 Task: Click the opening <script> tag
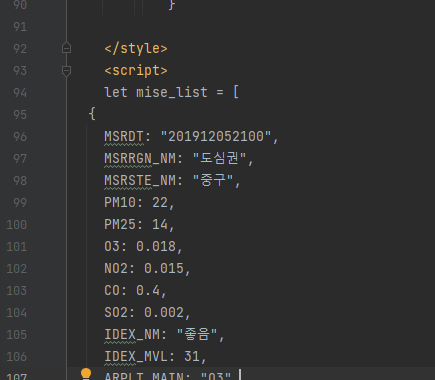tap(136, 71)
